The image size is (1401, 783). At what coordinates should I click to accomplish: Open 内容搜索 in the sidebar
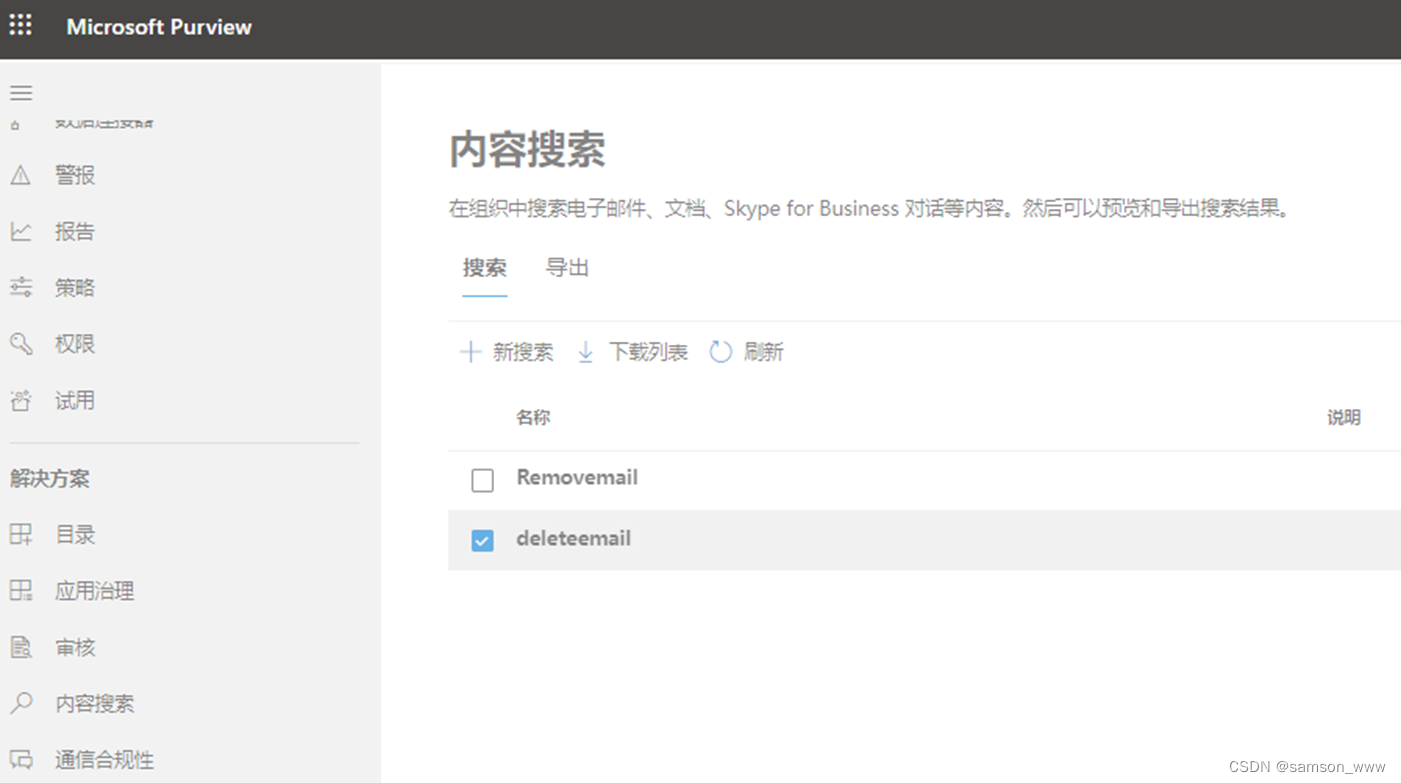[x=94, y=704]
